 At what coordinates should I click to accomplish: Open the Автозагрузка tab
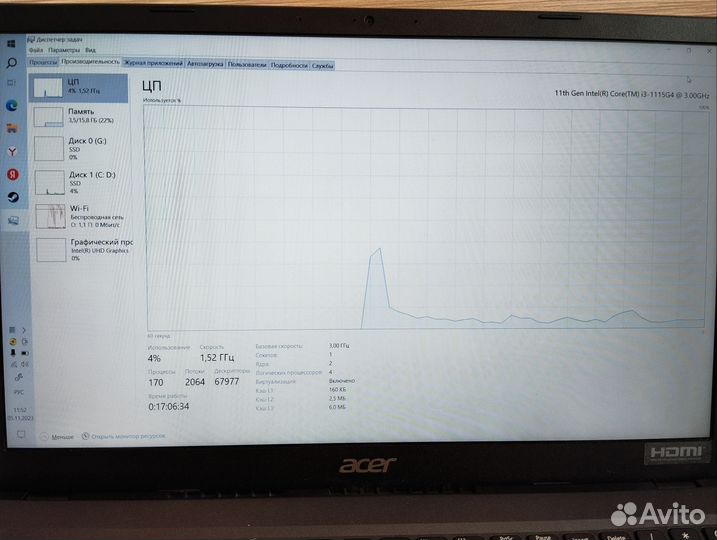tap(205, 64)
